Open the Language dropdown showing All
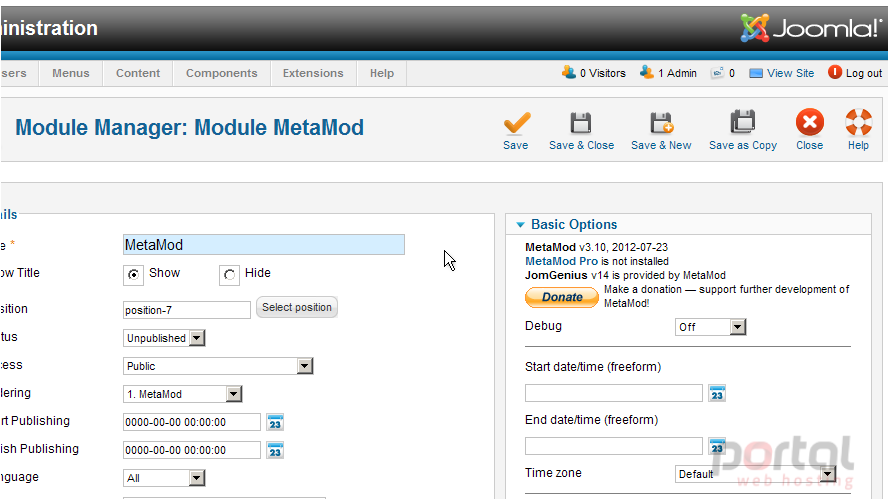Image resolution: width=889 pixels, height=500 pixels. click(164, 478)
